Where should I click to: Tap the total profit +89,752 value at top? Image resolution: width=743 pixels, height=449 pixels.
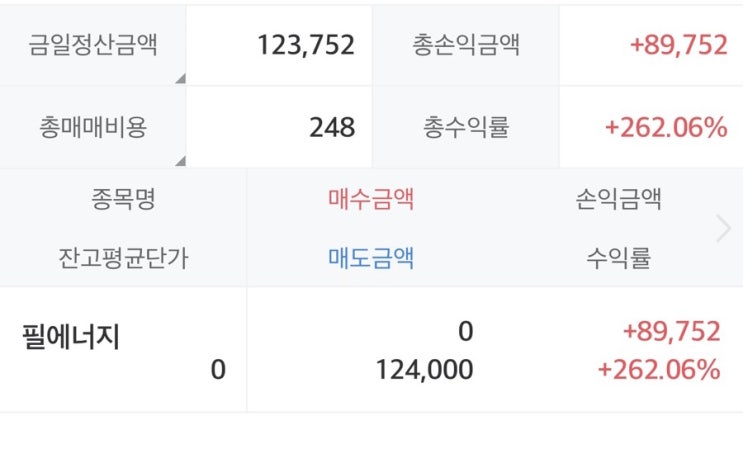(x=679, y=45)
